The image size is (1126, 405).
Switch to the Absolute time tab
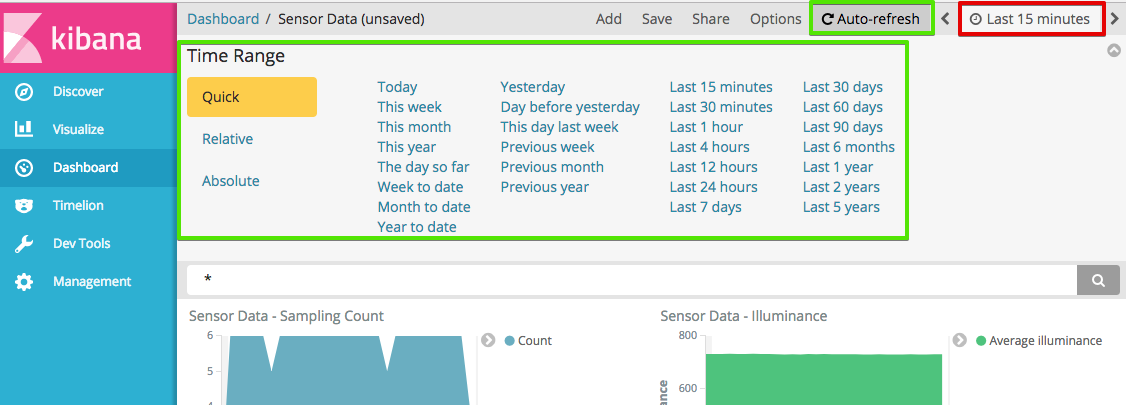pyautogui.click(x=231, y=181)
